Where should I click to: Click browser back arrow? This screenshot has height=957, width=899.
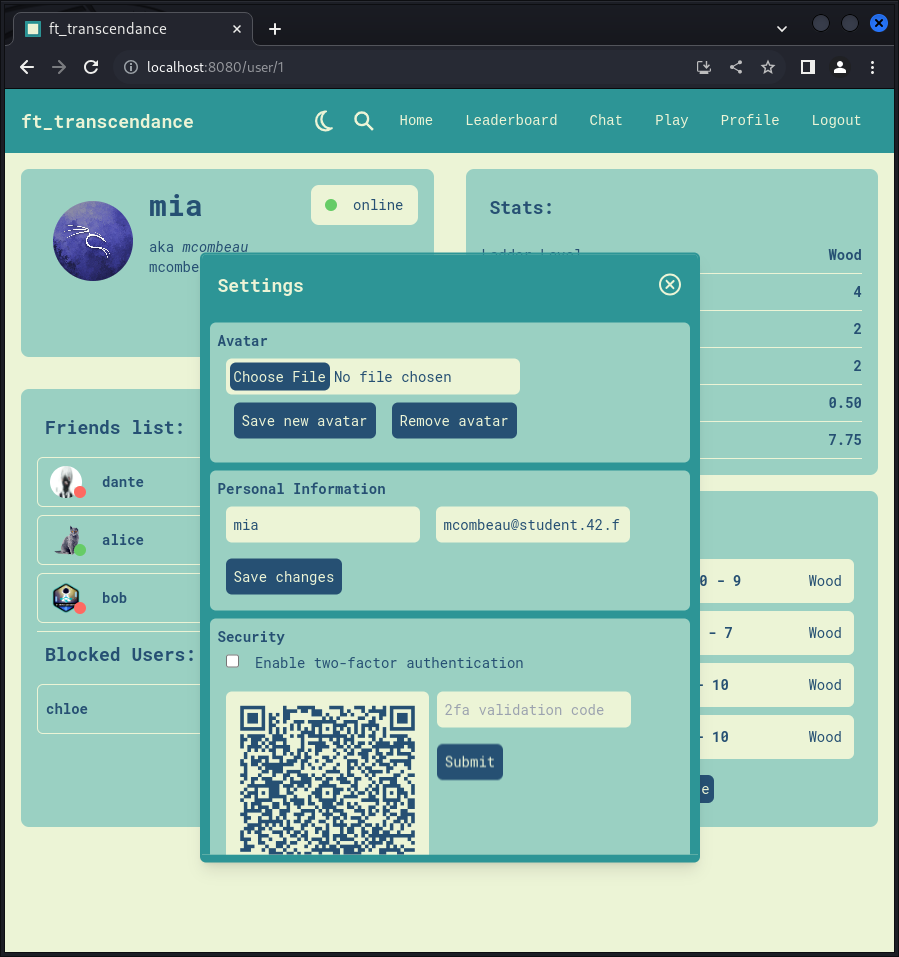pyautogui.click(x=27, y=67)
